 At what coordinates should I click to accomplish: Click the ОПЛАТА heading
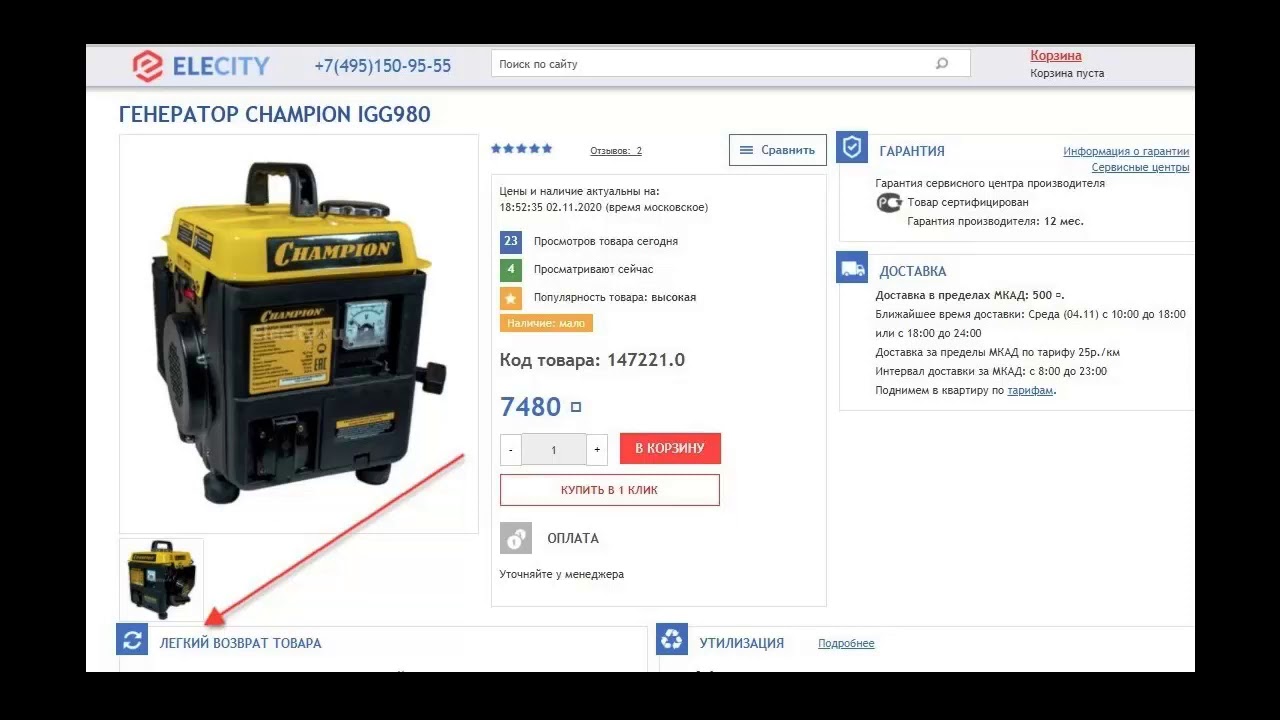[573, 538]
